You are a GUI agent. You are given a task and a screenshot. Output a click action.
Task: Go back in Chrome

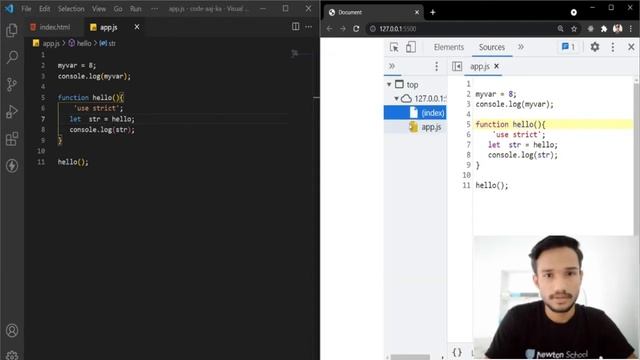coord(329,29)
